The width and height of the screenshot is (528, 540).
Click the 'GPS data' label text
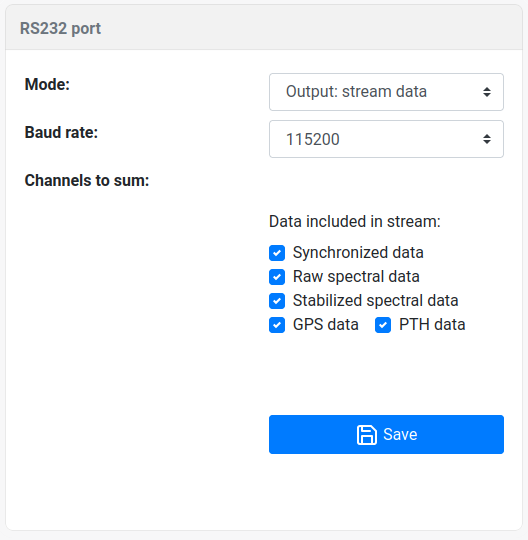325,325
